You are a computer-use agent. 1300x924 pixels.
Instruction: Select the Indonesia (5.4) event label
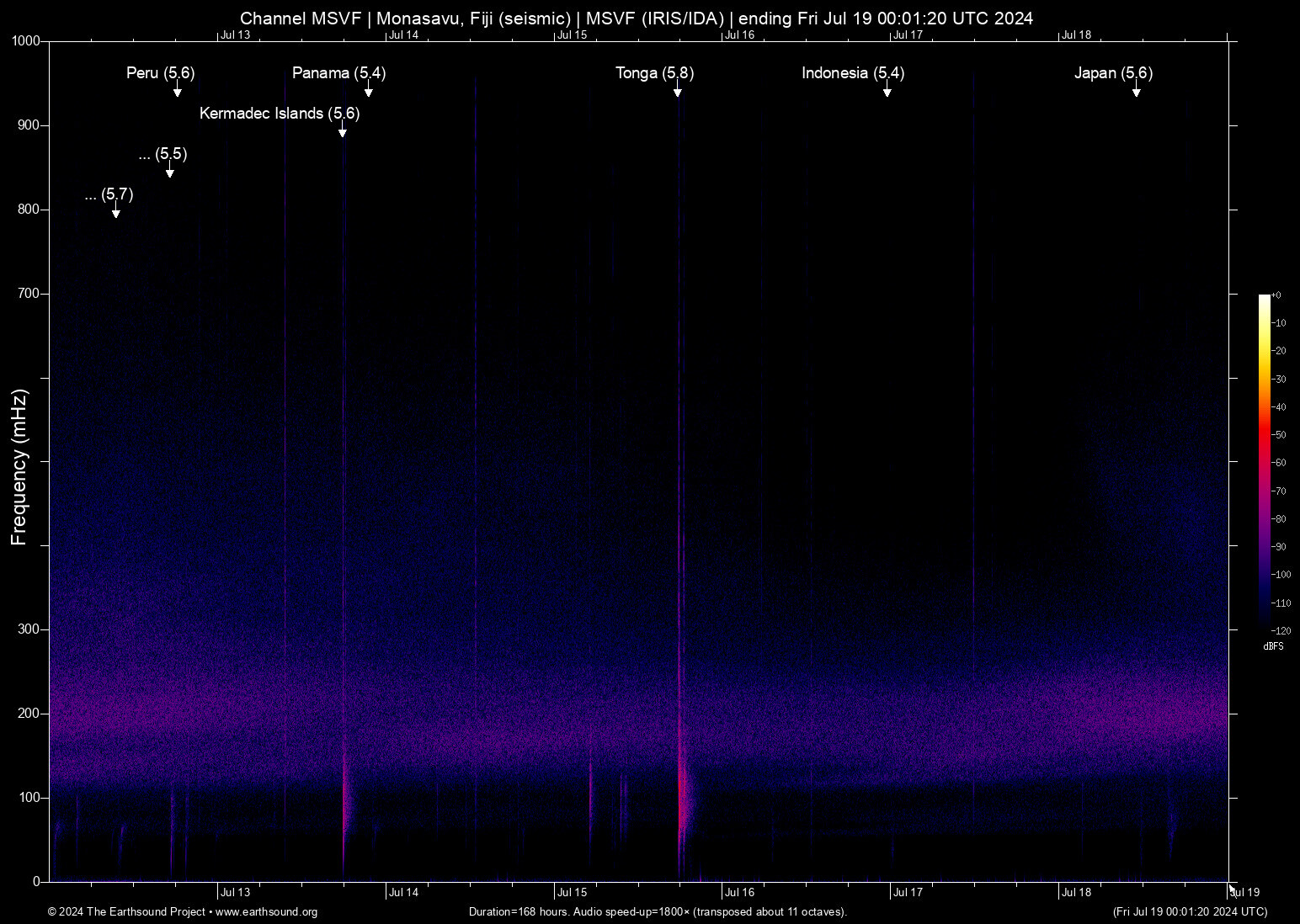853,73
